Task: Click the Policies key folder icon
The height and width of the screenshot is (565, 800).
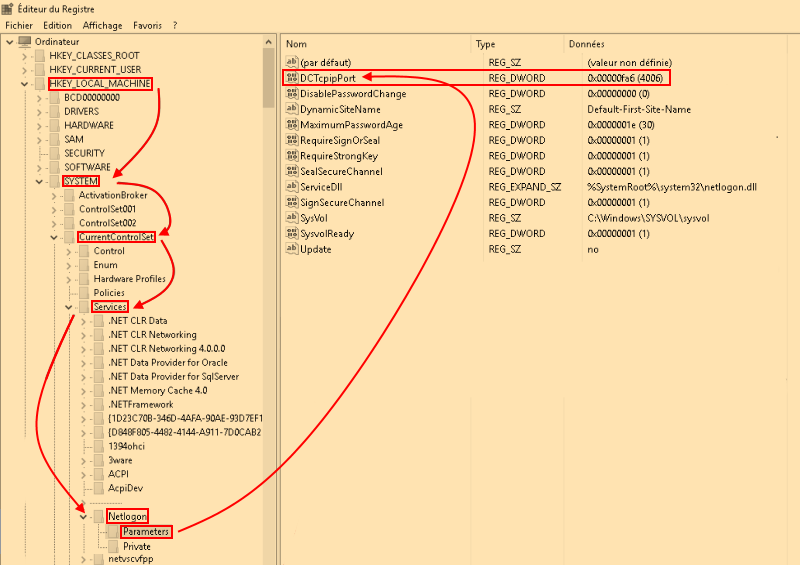Action: coord(84,292)
